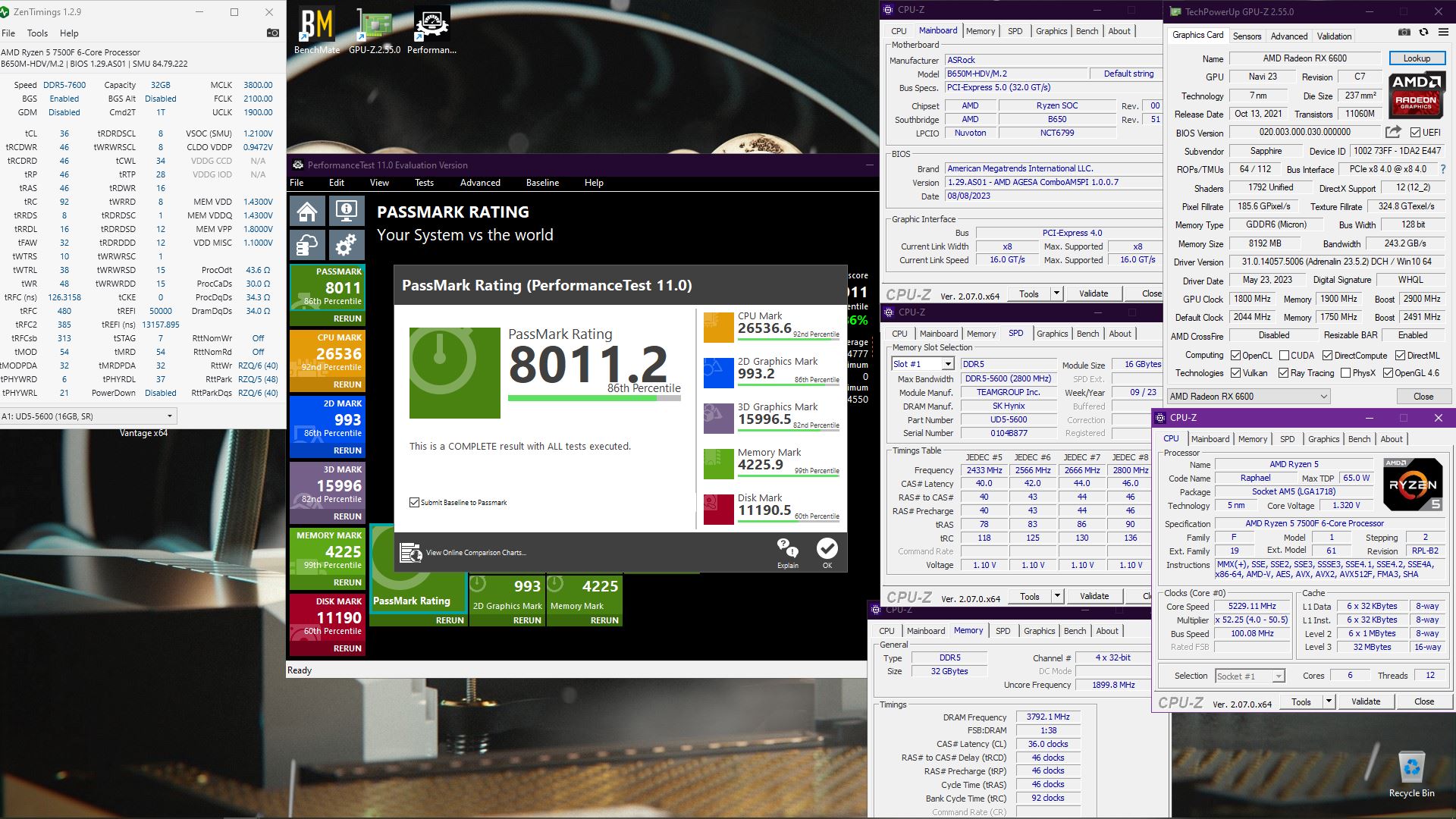Take GPU-Z screenshot with camera icon
1456x819 pixels.
click(x=1404, y=33)
